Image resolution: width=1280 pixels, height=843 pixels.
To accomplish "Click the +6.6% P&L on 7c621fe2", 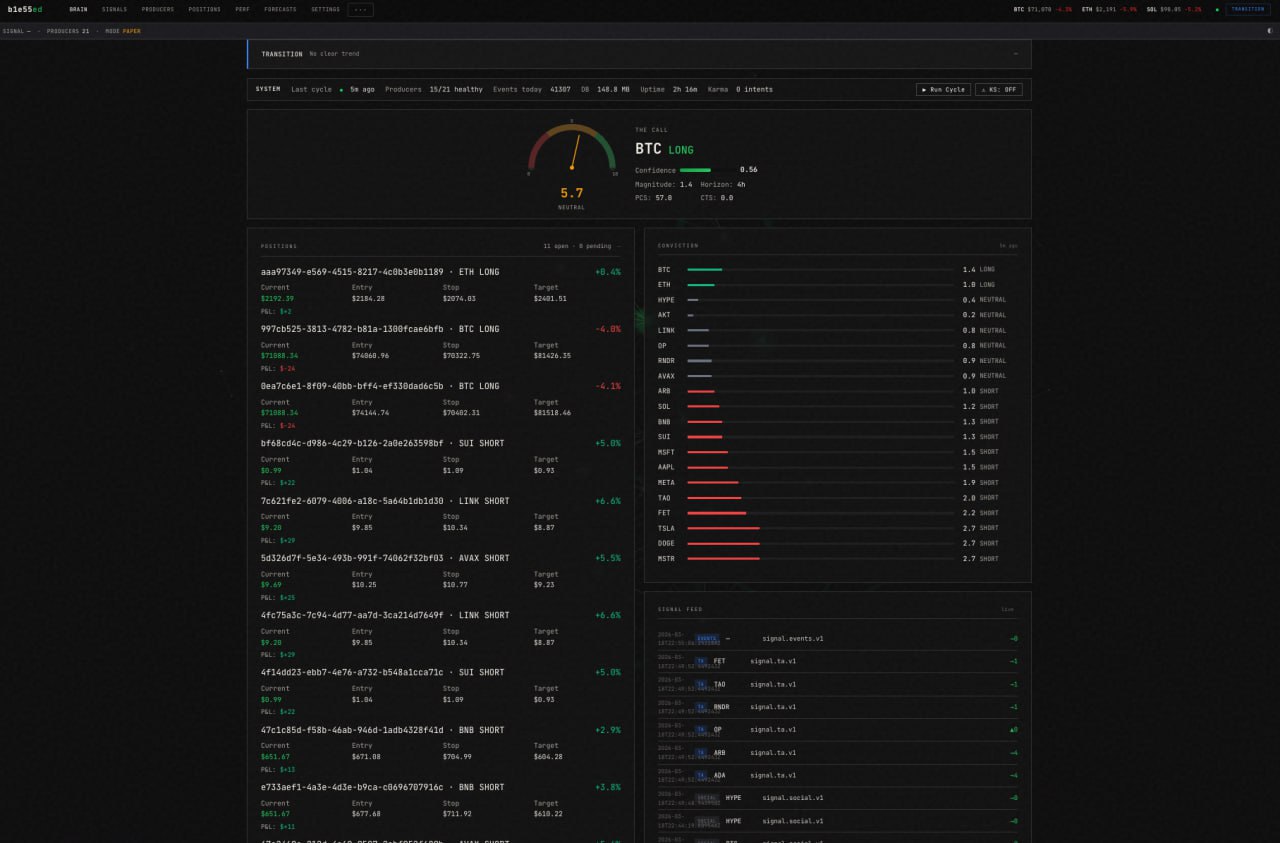I will pos(608,501).
